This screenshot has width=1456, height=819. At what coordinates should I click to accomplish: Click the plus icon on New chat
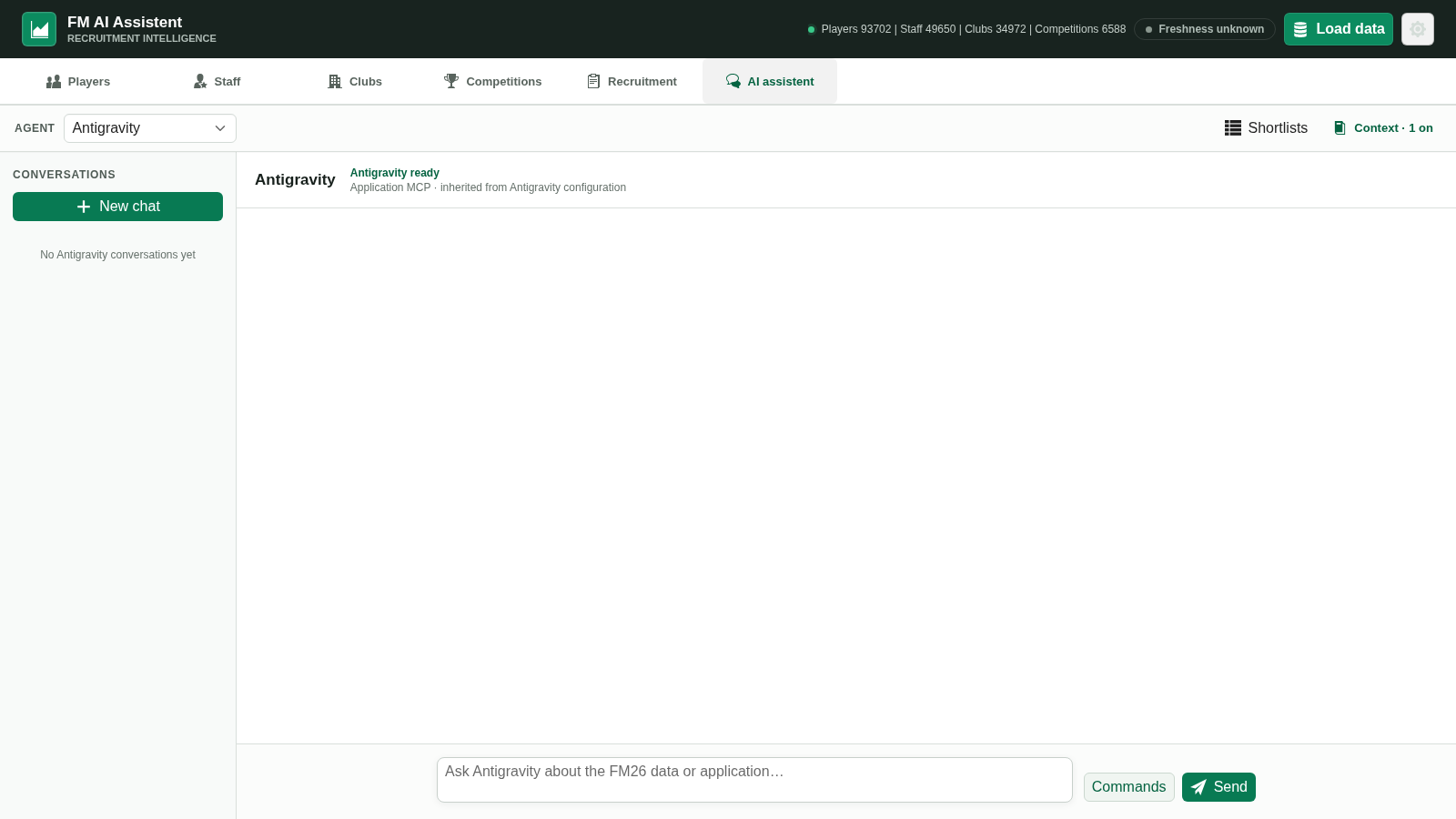[84, 207]
